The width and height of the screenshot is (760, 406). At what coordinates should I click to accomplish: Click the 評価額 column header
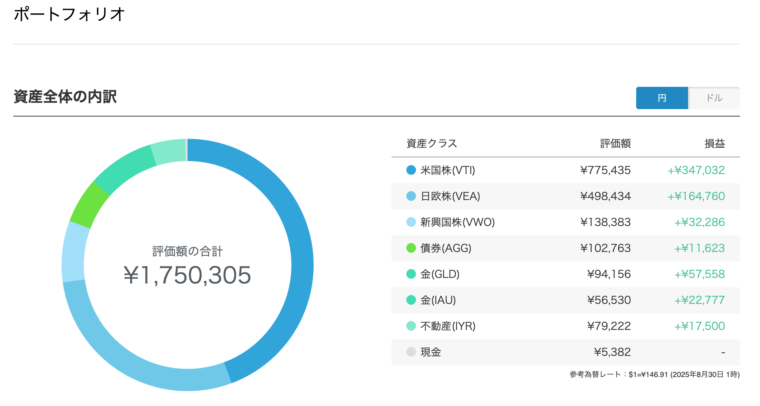click(x=616, y=143)
